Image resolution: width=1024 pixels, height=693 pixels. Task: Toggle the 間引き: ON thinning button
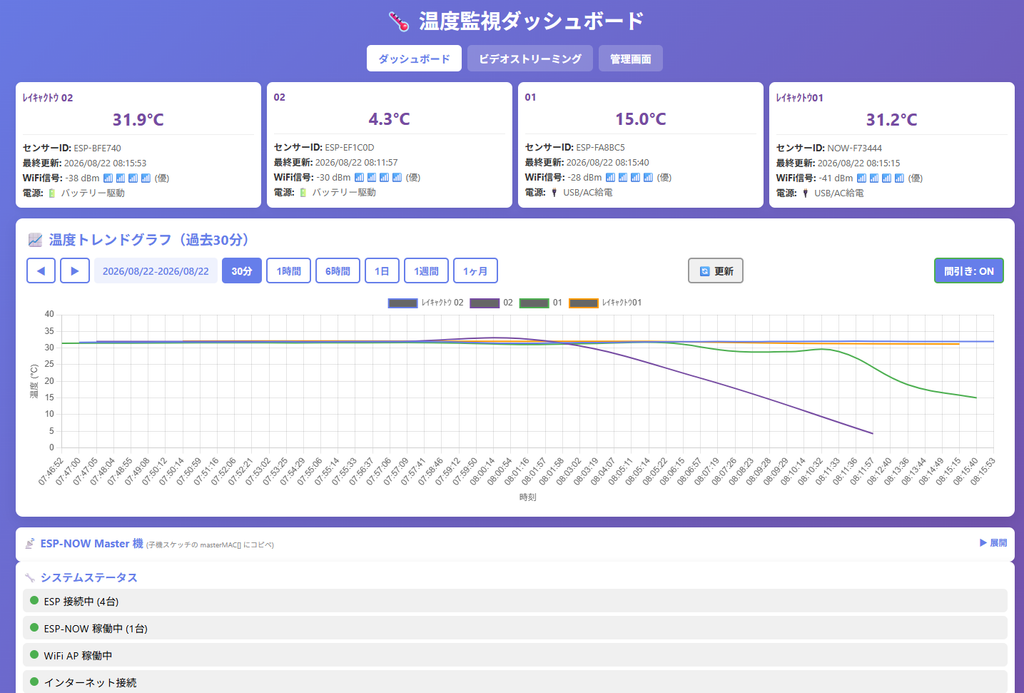pos(968,271)
